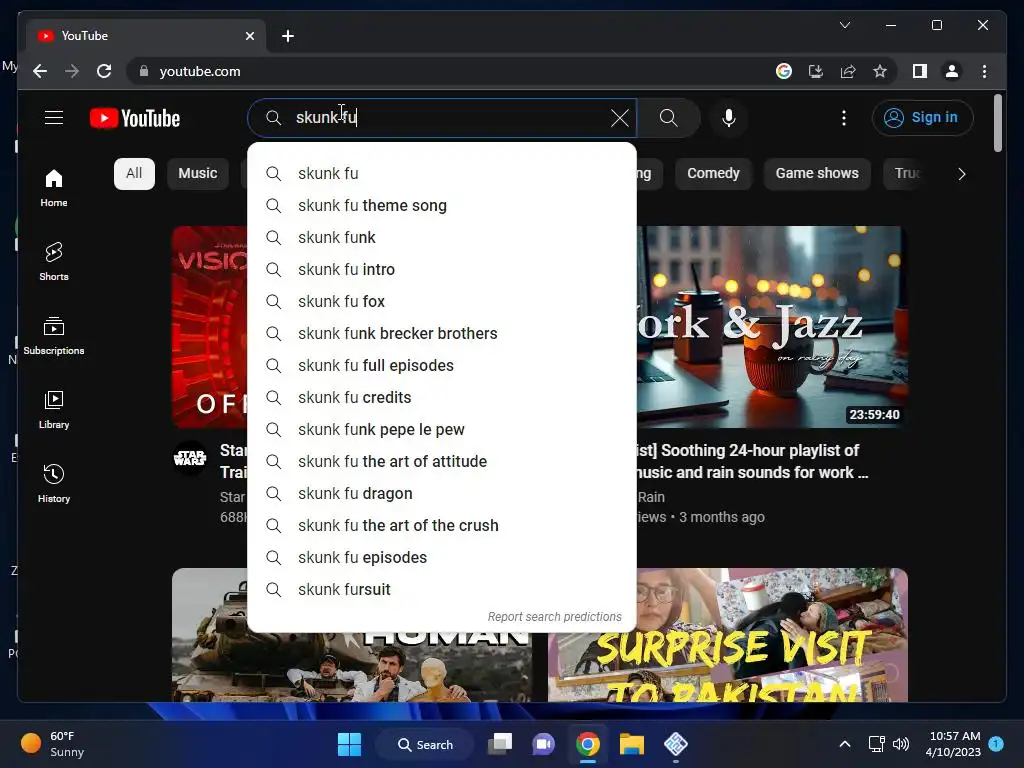
Task: Open the tab search dropdown arrow
Action: (844, 25)
